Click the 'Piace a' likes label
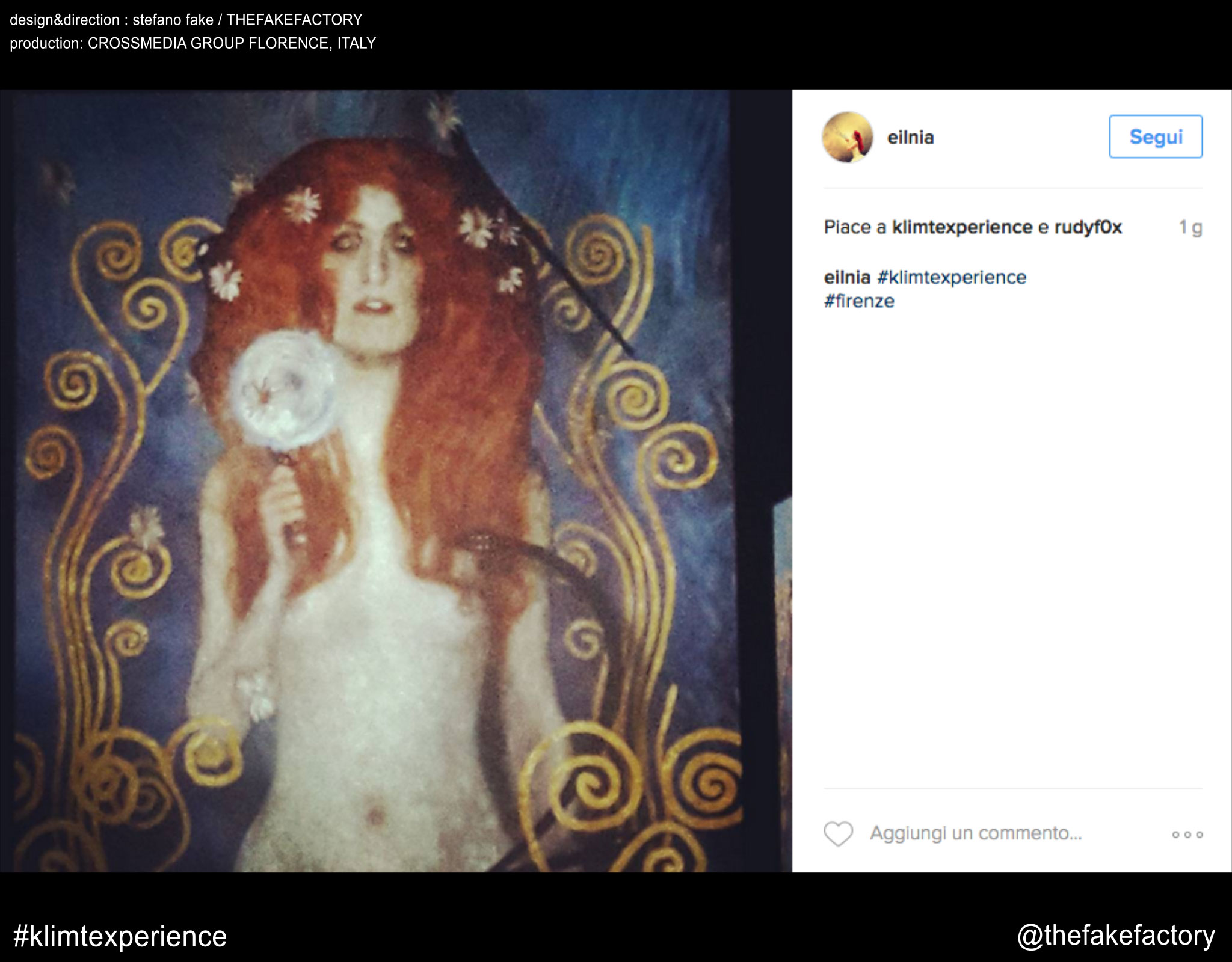1232x962 pixels. 855,227
